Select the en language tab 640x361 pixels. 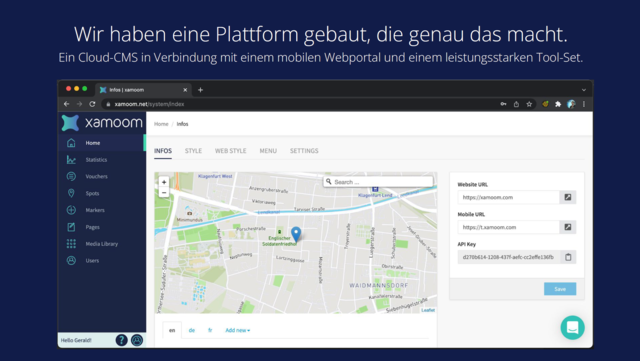click(x=172, y=330)
